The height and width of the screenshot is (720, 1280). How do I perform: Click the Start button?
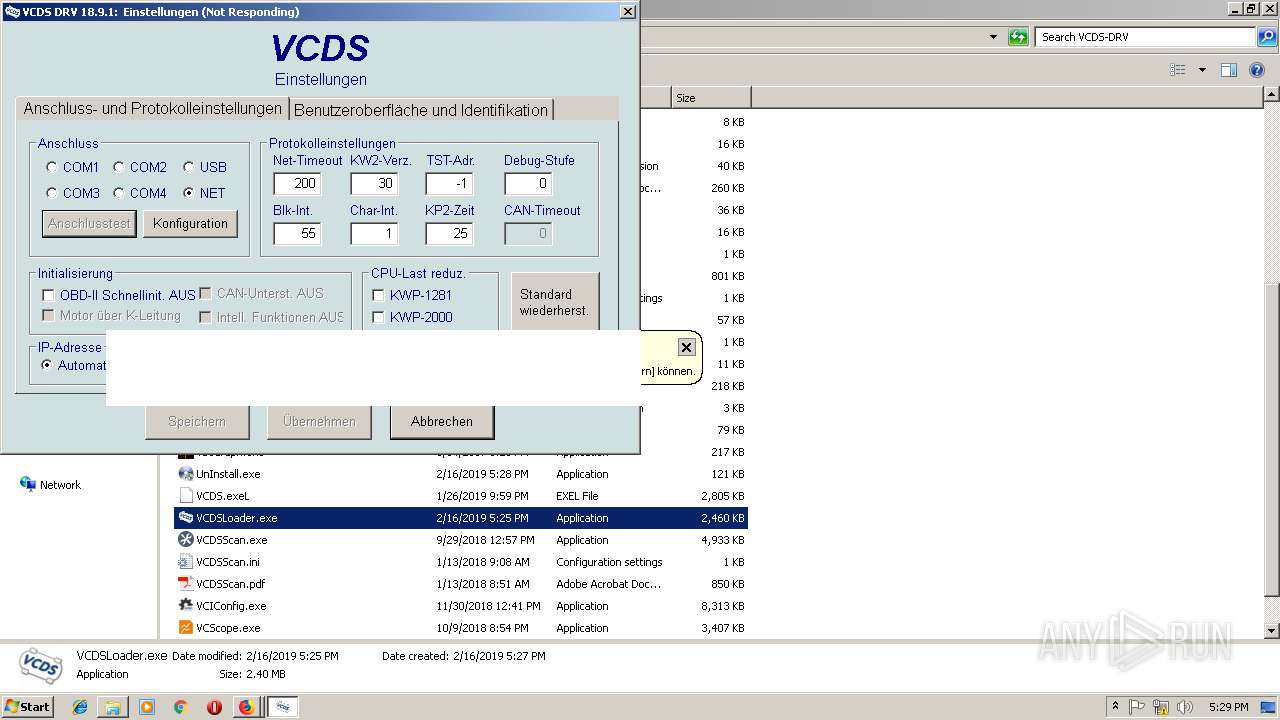coord(27,707)
